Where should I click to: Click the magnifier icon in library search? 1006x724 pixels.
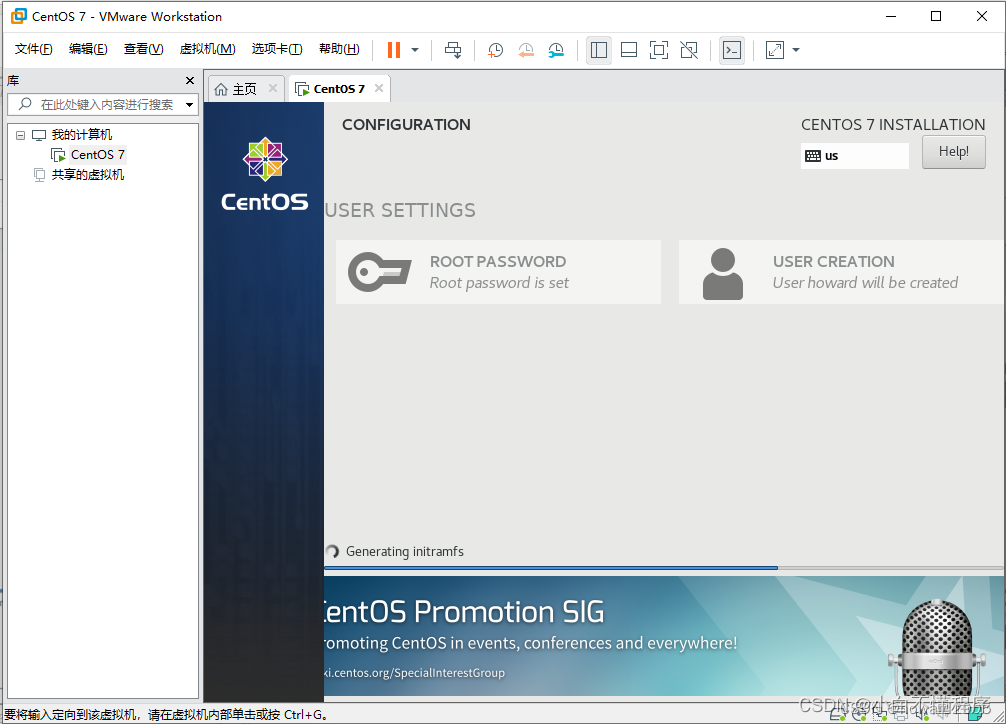coord(25,104)
